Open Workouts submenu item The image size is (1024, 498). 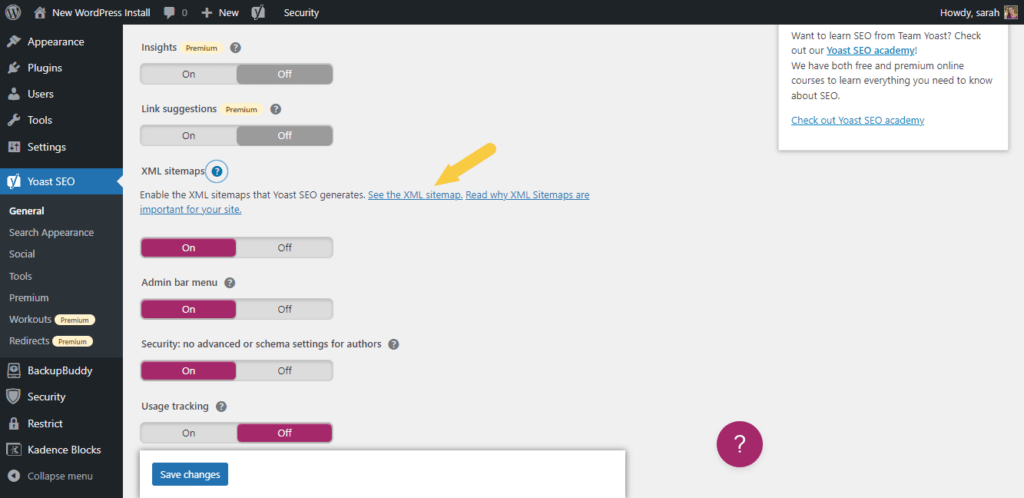coord(30,319)
